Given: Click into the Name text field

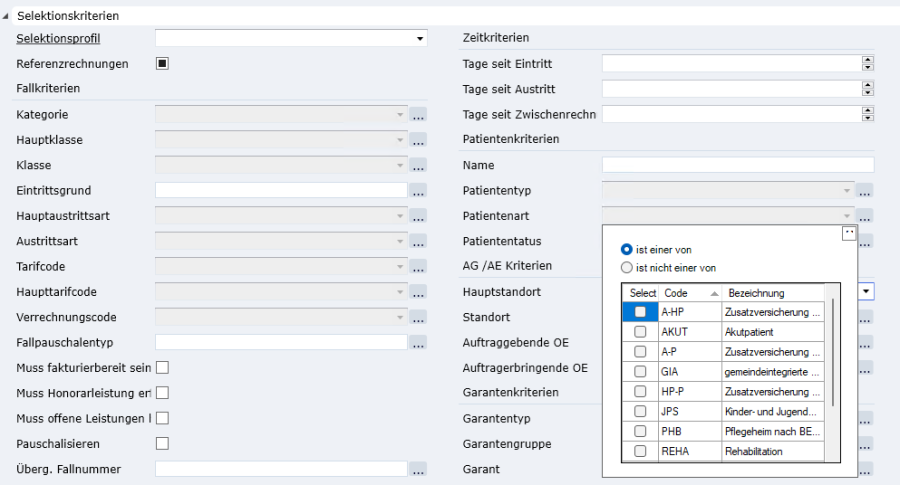Looking at the screenshot, I should pyautogui.click(x=737, y=165).
